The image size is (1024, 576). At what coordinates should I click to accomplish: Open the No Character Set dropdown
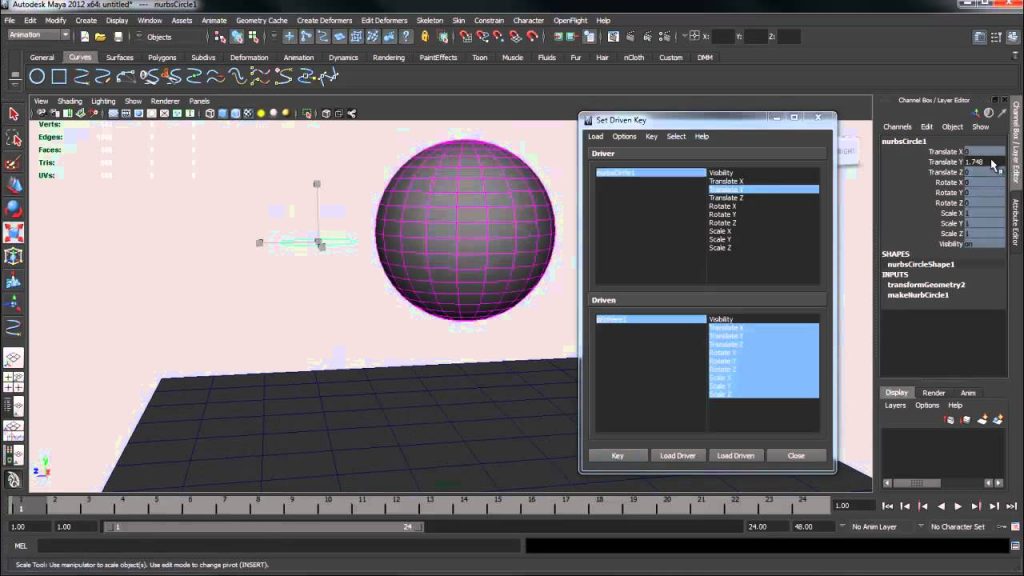957,526
